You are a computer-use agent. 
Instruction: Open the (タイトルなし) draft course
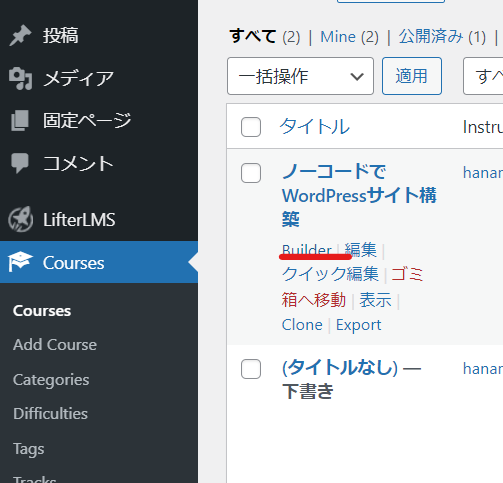340,368
